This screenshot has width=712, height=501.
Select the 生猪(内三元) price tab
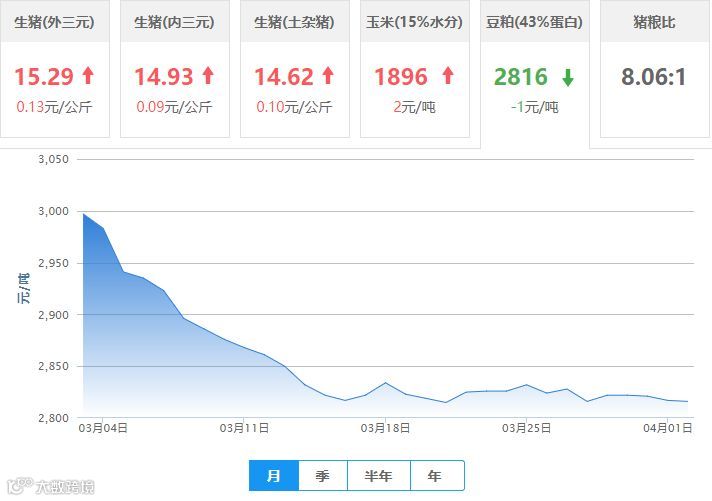(x=175, y=68)
